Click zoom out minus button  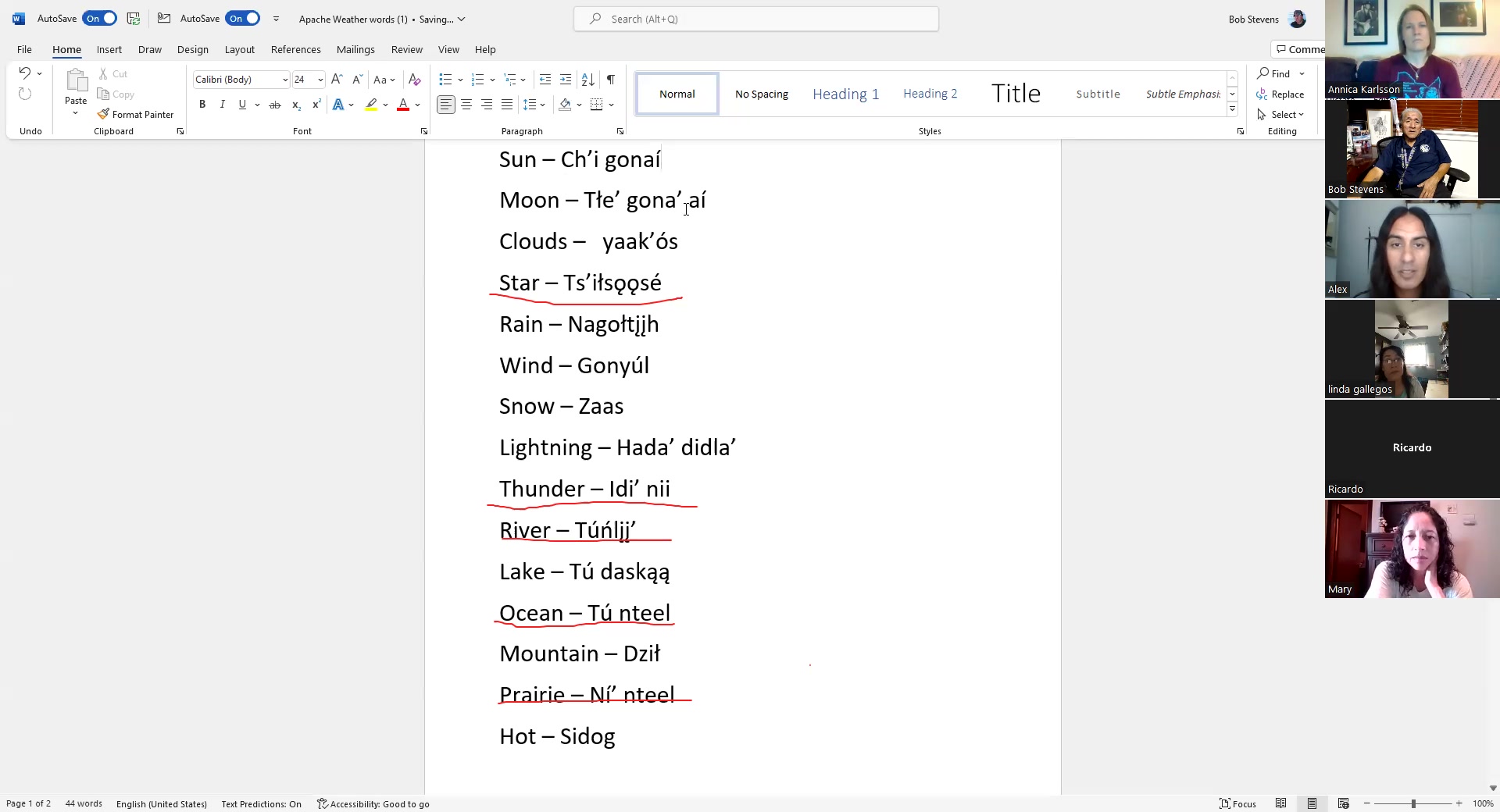point(1367,803)
